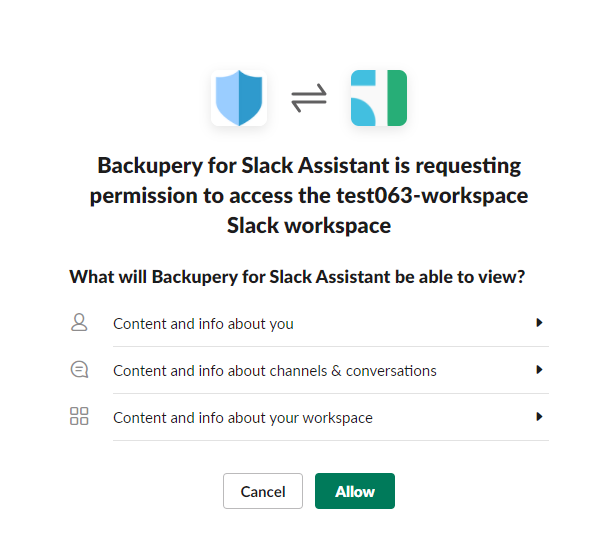Image resolution: width=612 pixels, height=552 pixels.
Task: Cancel the permission request
Action: [x=263, y=491]
